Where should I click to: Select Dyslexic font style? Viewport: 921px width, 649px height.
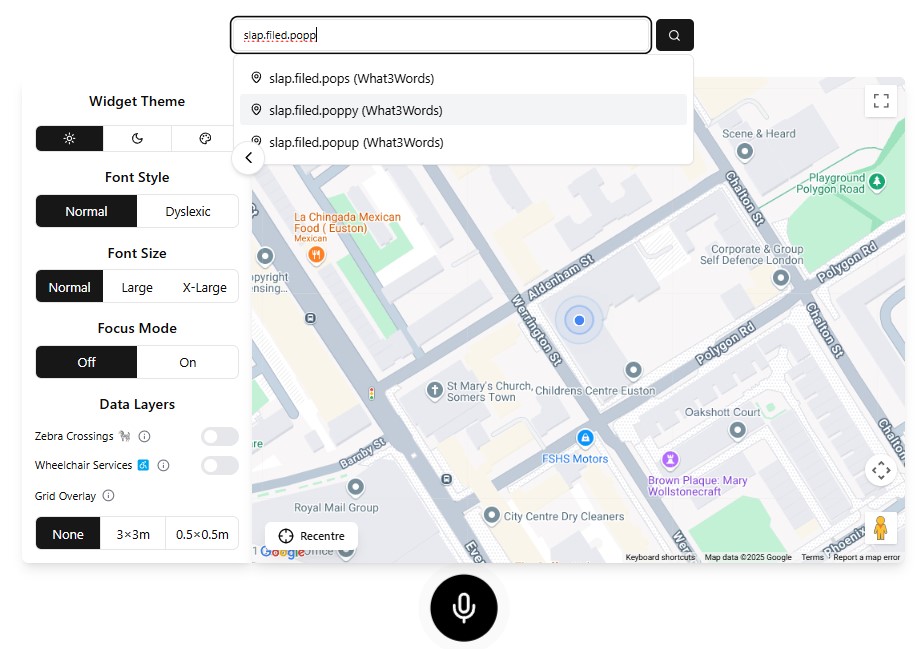pyautogui.click(x=188, y=211)
